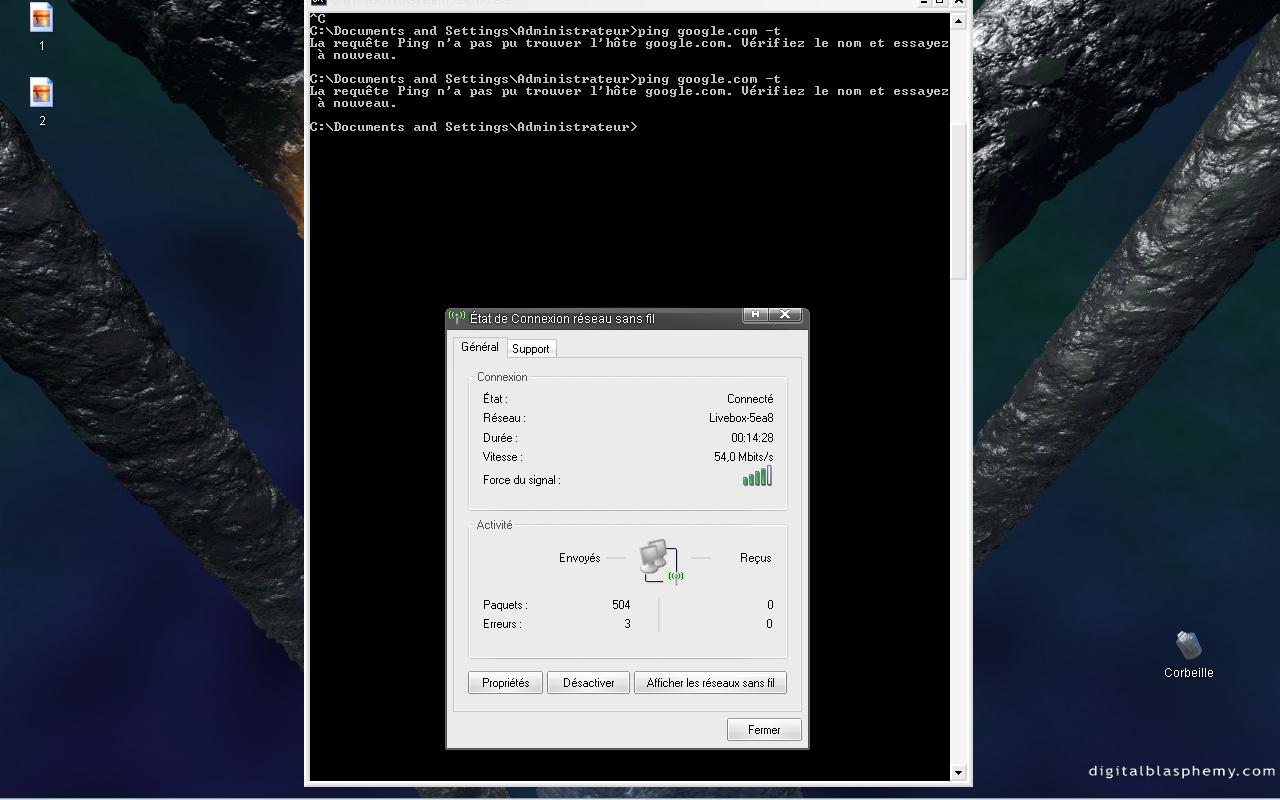This screenshot has height=800, width=1280.
Task: Click Afficher les réseaux sans fil
Action: (x=710, y=683)
